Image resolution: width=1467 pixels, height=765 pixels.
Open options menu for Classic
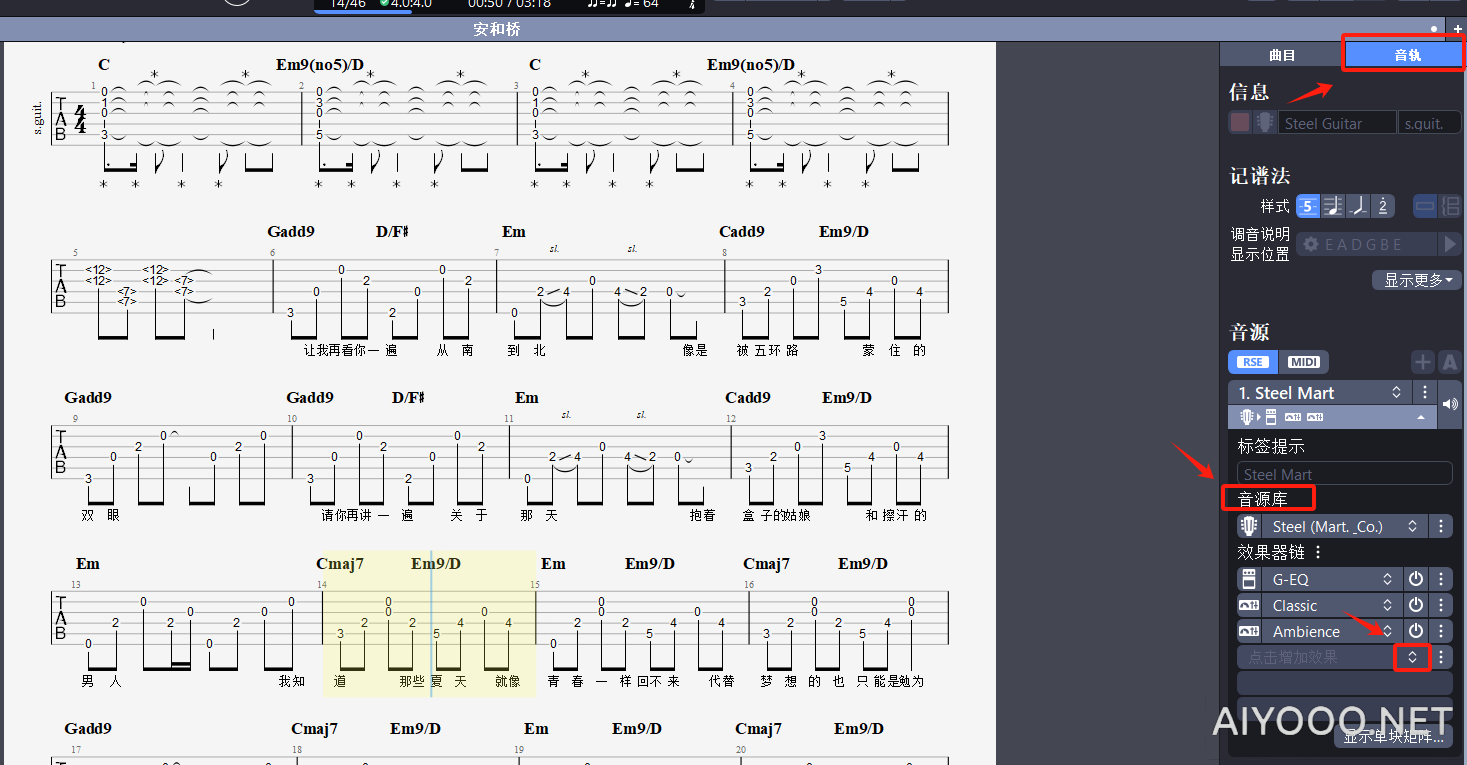[1441, 605]
